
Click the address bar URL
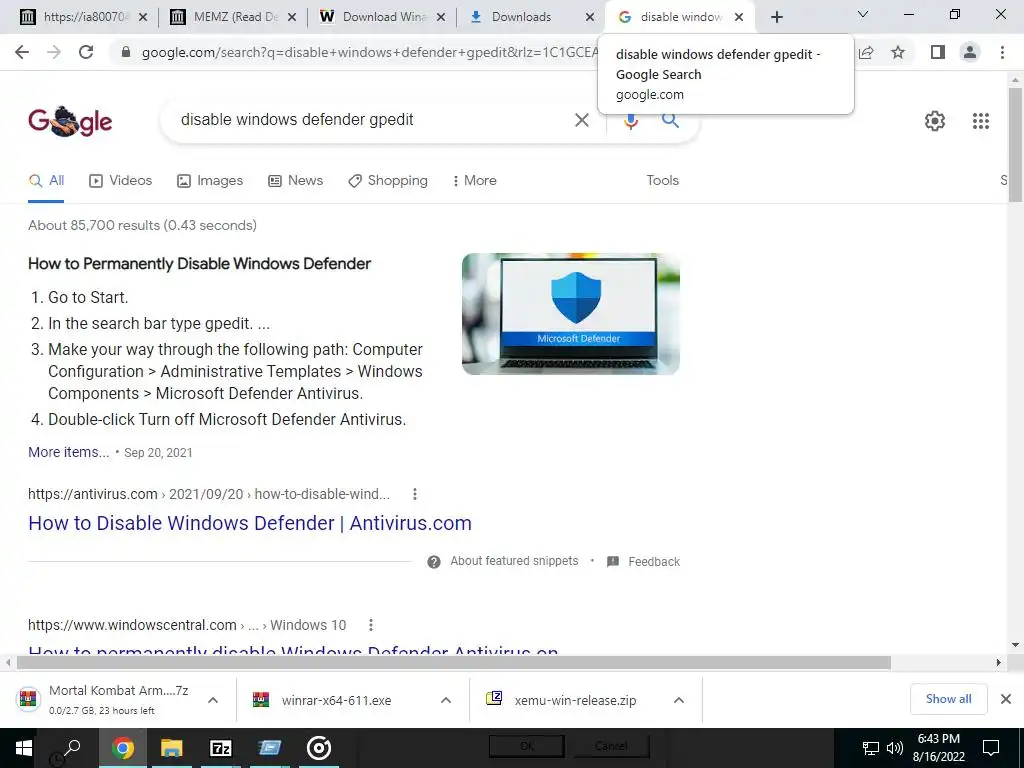[x=369, y=52]
